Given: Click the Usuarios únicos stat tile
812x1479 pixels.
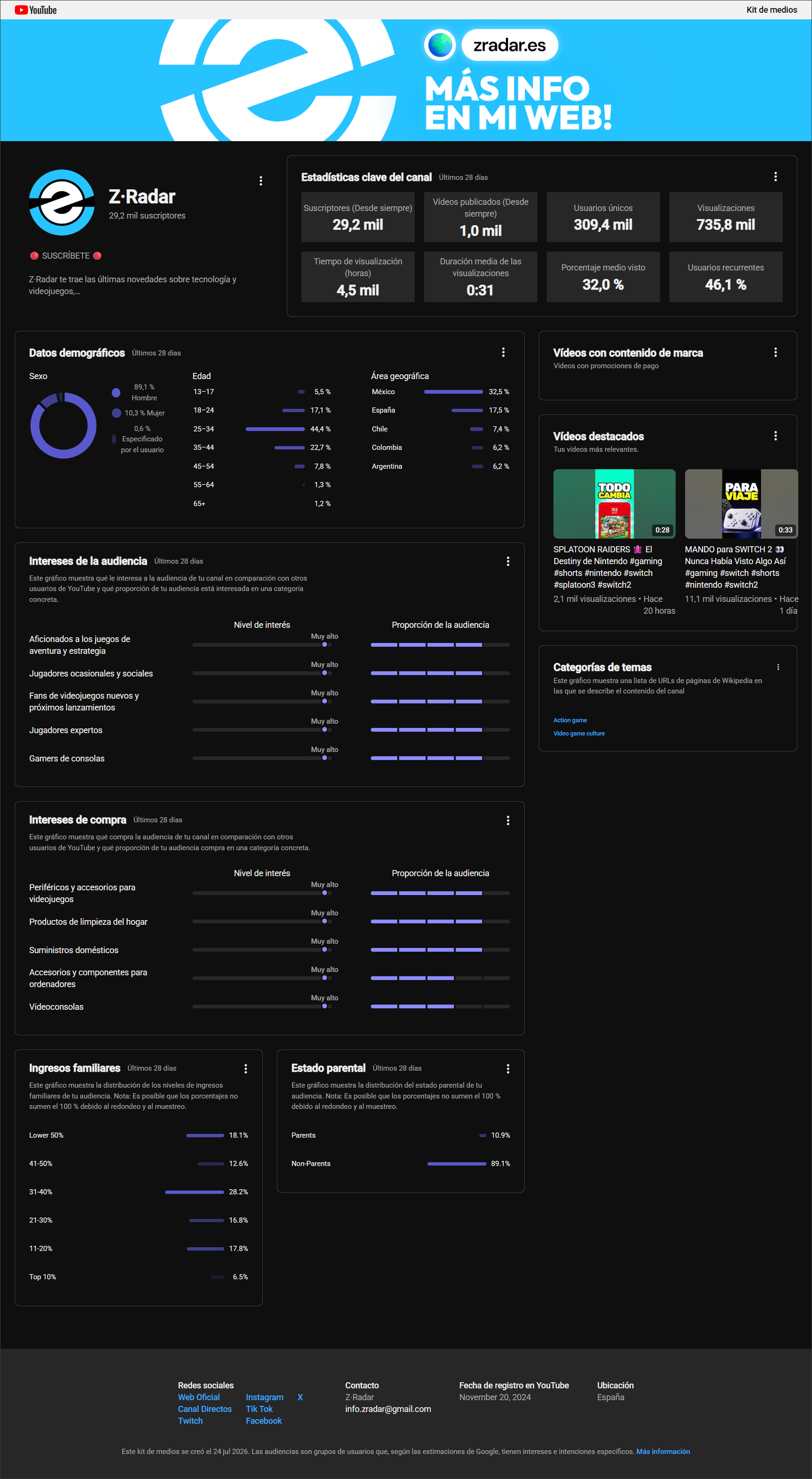Looking at the screenshot, I should [603, 217].
